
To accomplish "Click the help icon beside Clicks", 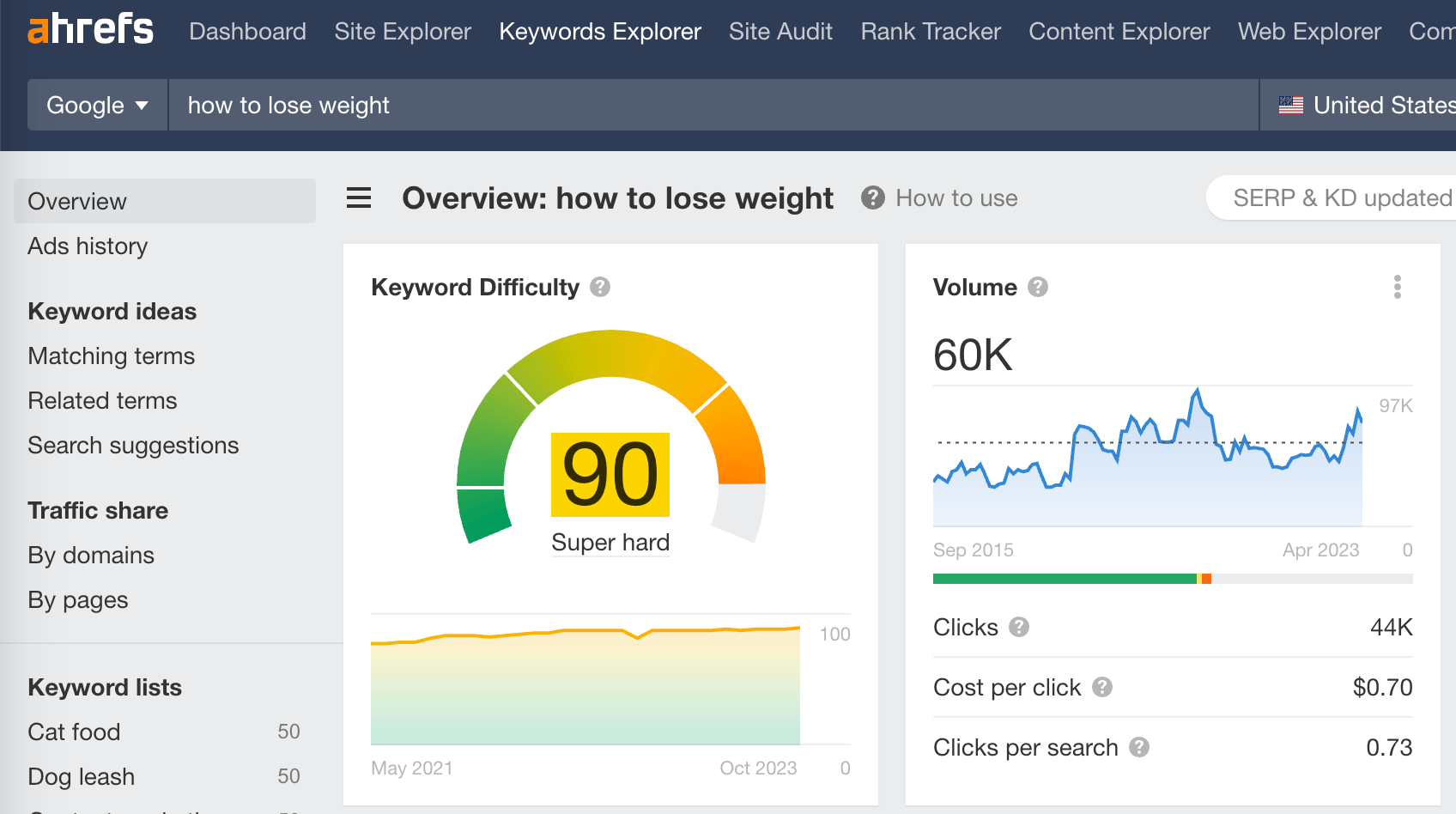I will [1019, 627].
